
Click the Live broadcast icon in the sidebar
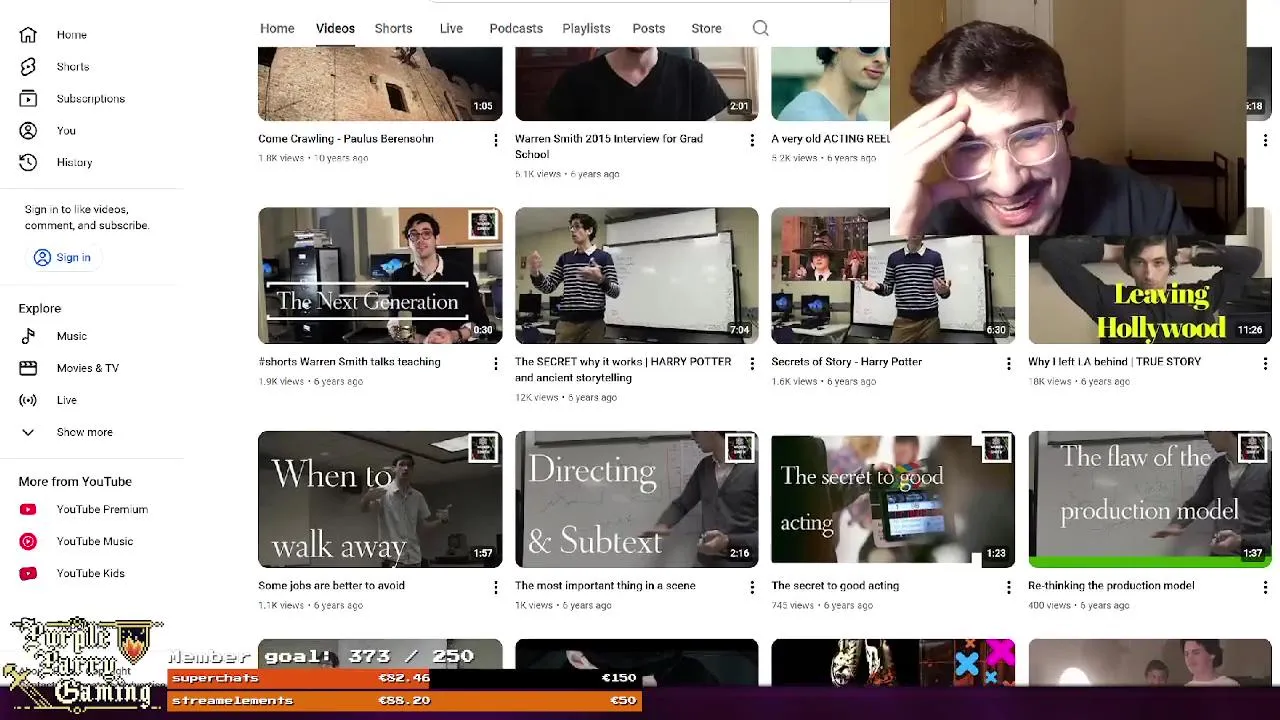[x=28, y=401]
